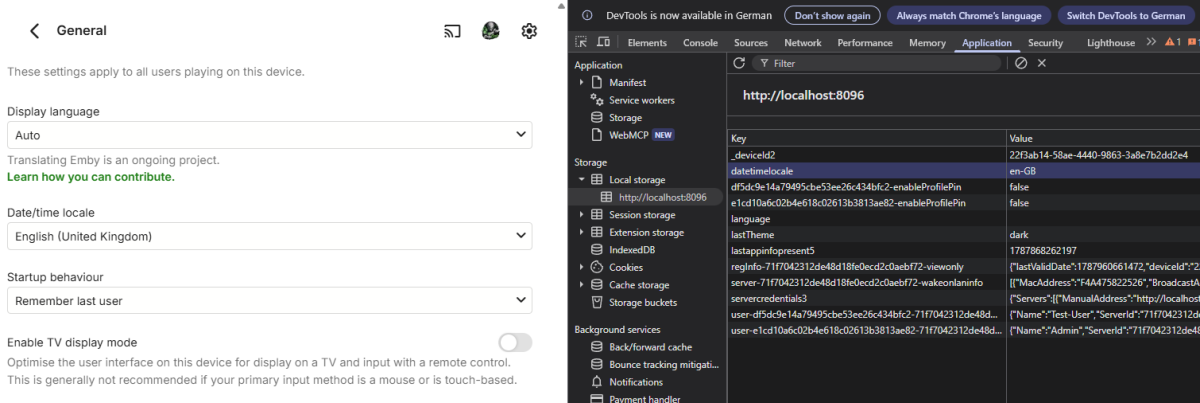The height and width of the screenshot is (403, 1200).
Task: Switch to the Network tab
Action: 803,43
